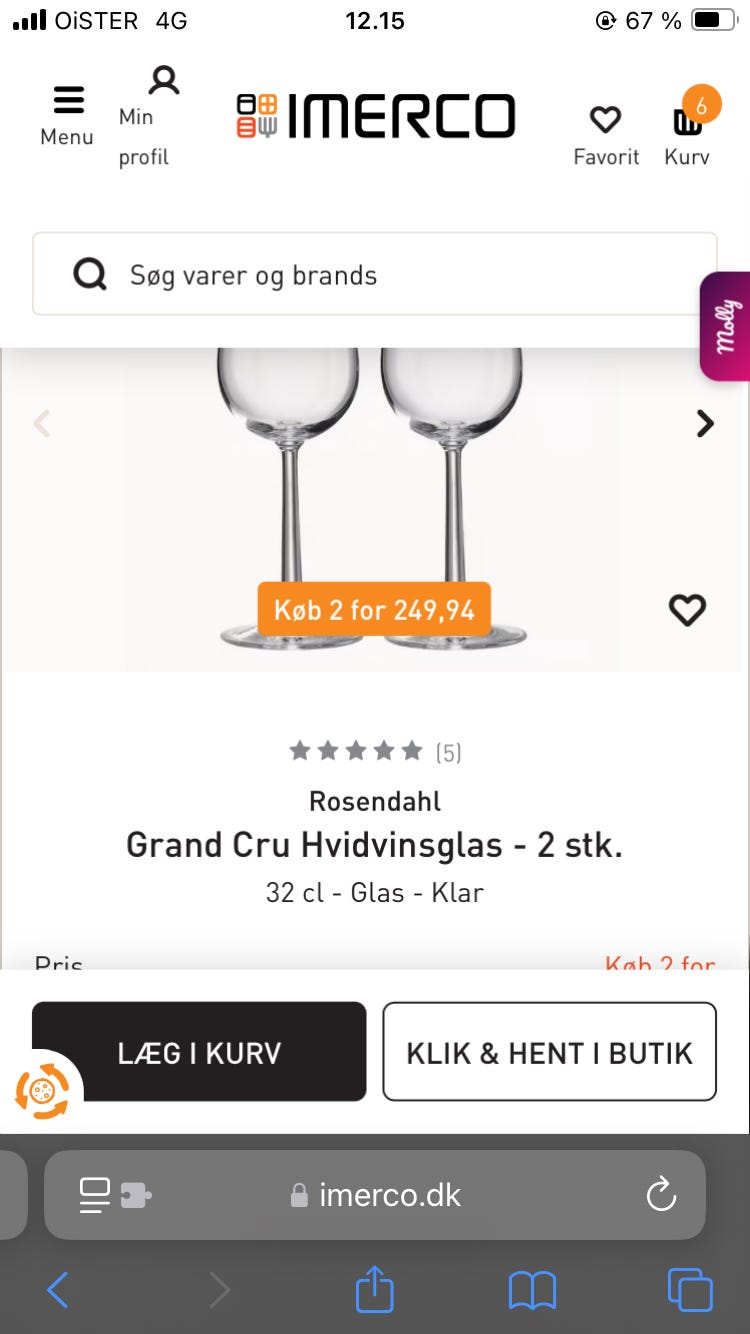Open Safari tabs overview icon
This screenshot has width=750, height=1334.
pos(690,1289)
